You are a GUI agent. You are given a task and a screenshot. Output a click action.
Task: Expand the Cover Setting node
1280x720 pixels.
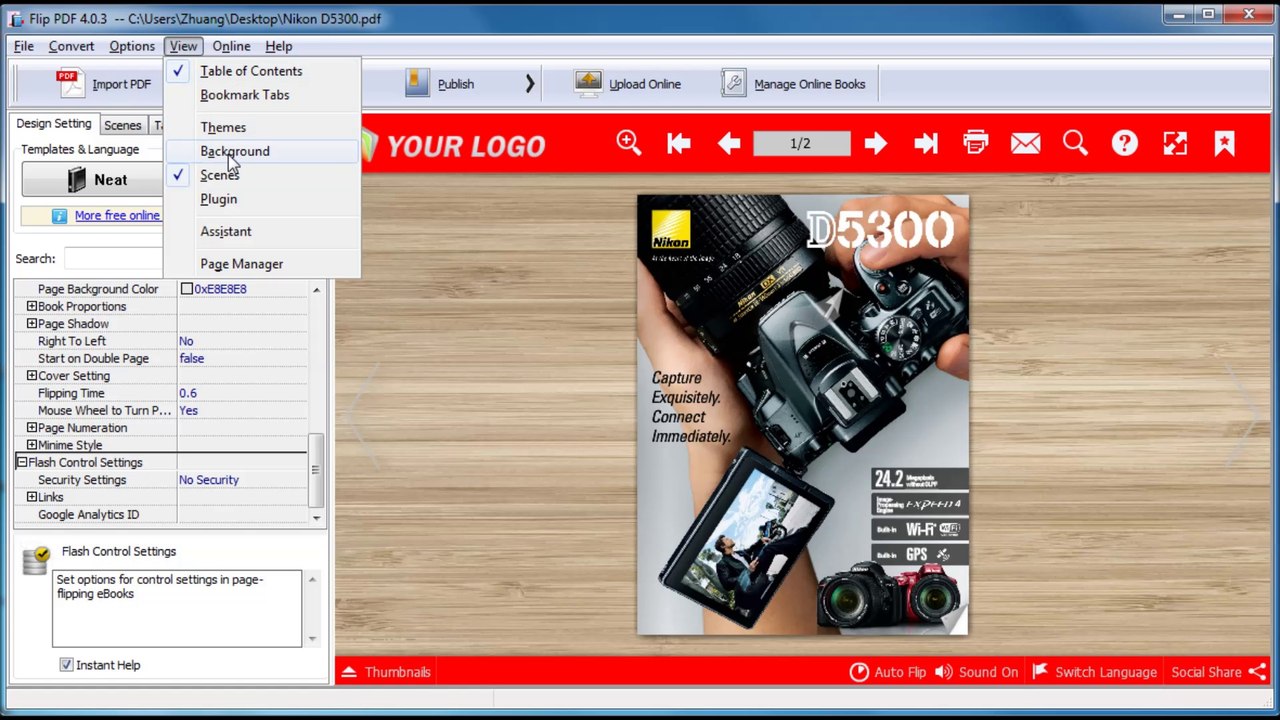coord(32,376)
